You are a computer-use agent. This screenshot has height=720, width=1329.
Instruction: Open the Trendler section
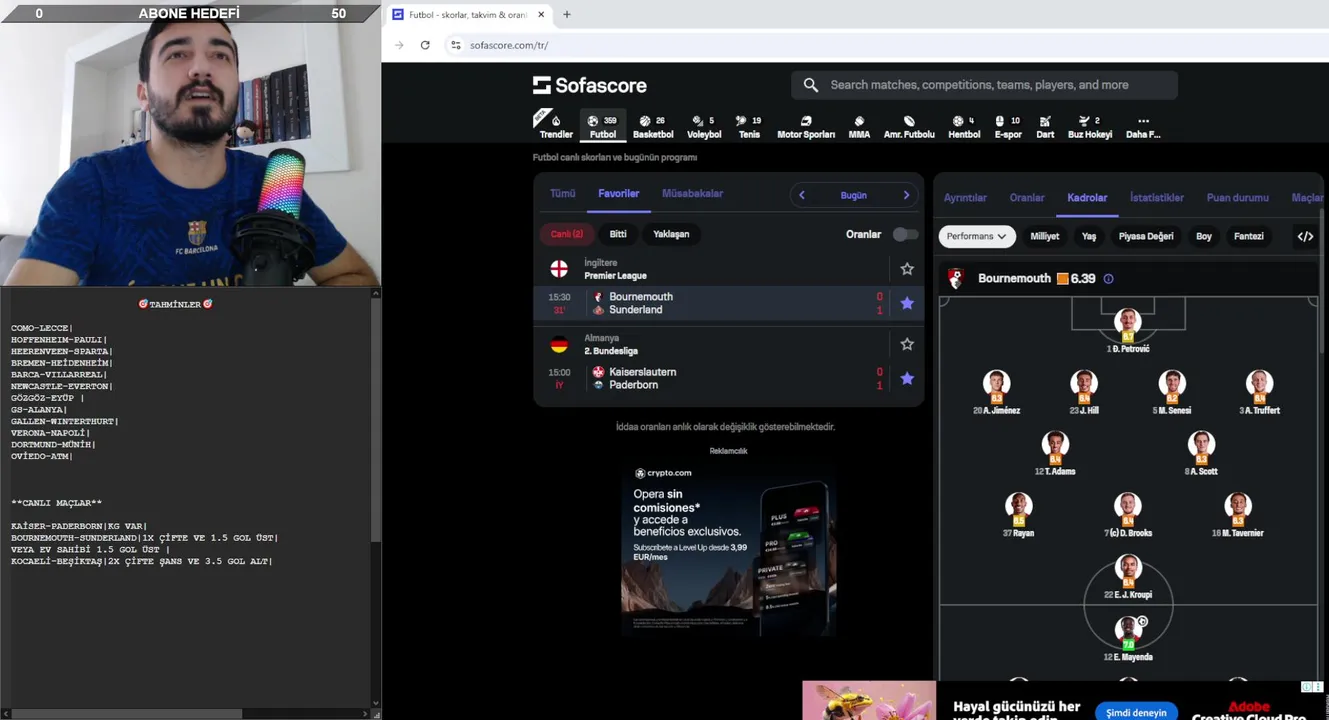556,126
